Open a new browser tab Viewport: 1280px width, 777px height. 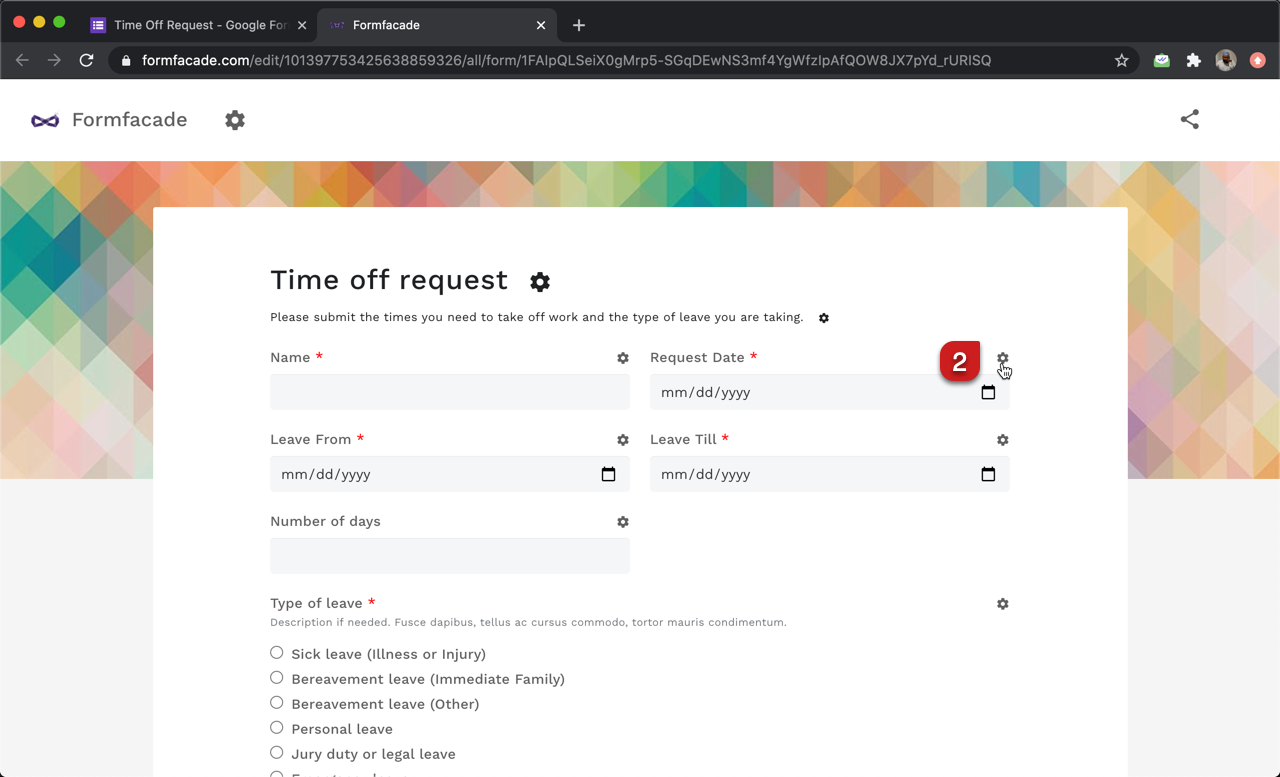click(x=579, y=25)
